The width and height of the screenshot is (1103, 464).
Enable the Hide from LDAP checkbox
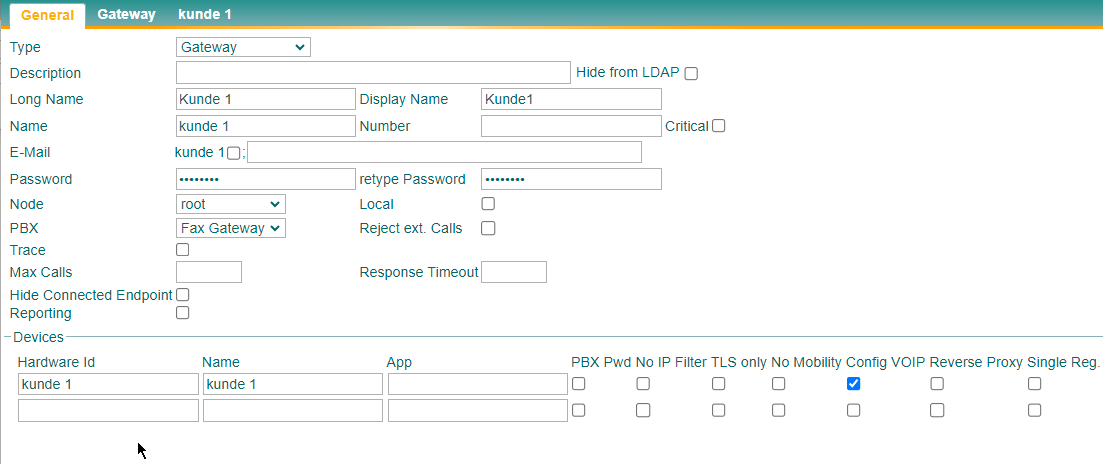coord(691,73)
